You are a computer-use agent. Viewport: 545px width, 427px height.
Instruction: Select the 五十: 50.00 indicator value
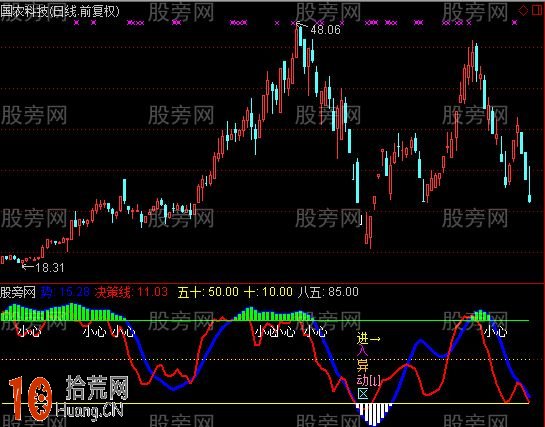point(208,292)
